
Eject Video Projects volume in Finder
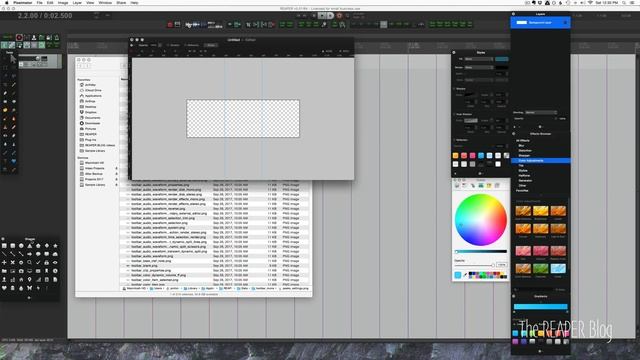[116, 168]
